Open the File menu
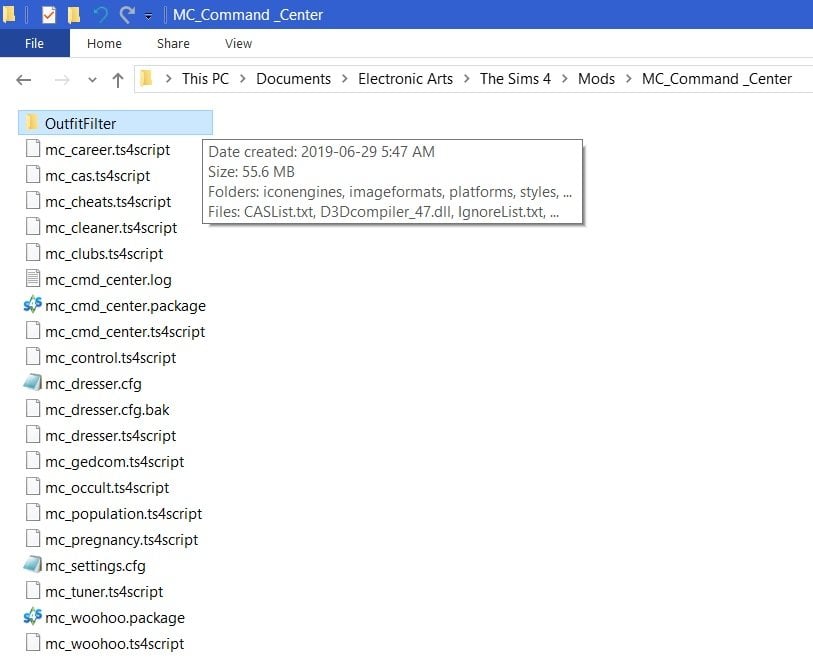The width and height of the screenshot is (813, 665). click(x=35, y=44)
